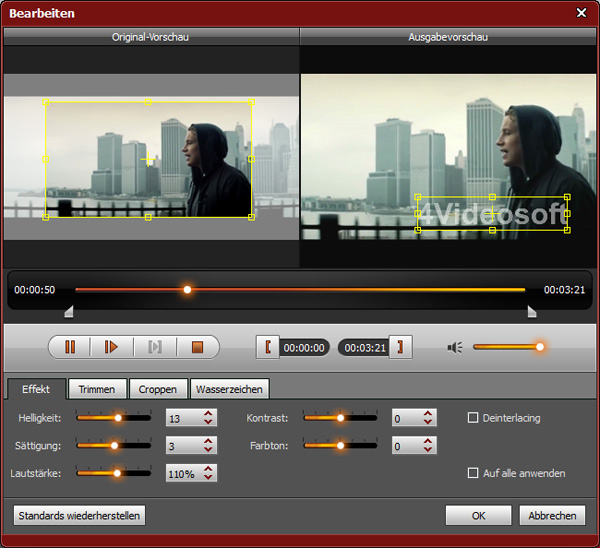Screen dimensions: 600x548
Task: Check the 'Auf alle anwenden' option
Action: [x=473, y=473]
